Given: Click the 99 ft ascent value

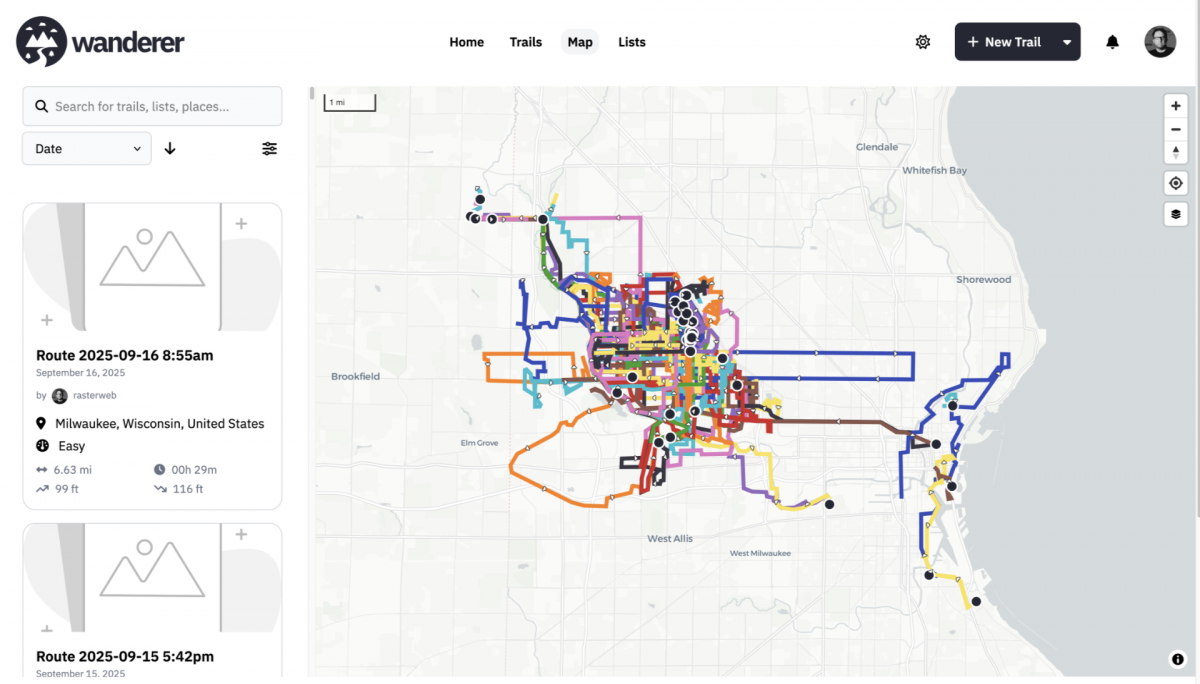Looking at the screenshot, I should tap(65, 489).
